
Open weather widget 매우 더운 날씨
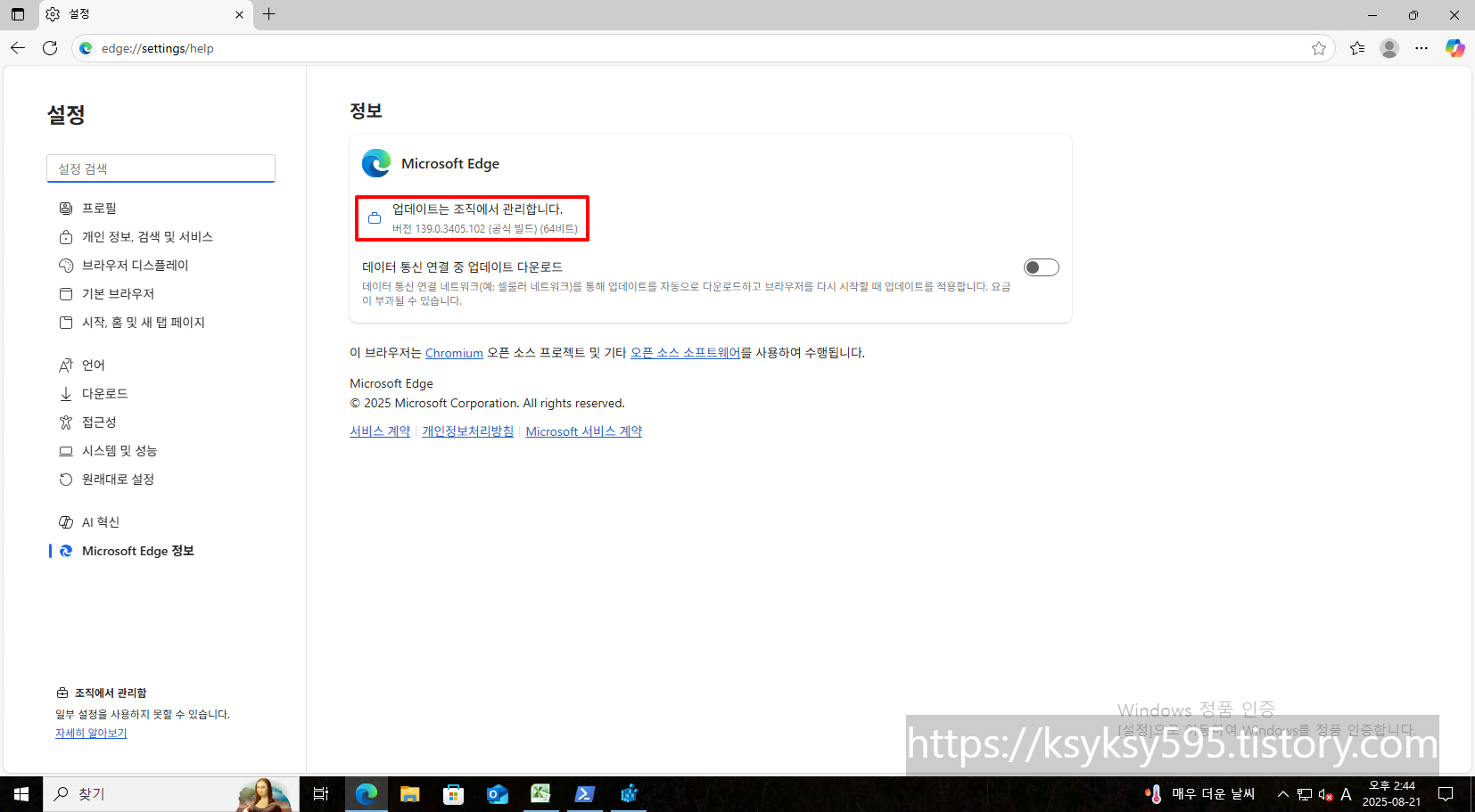1199,793
